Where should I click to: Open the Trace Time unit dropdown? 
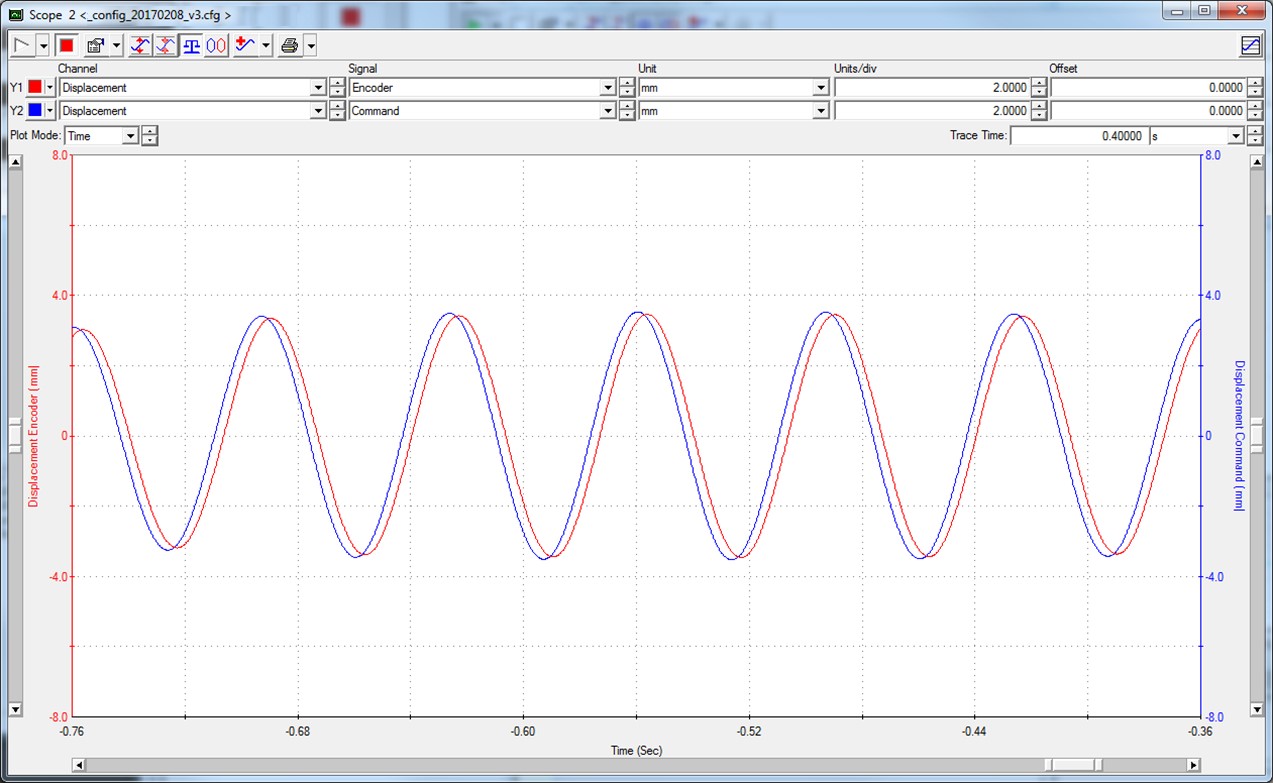(x=1236, y=136)
